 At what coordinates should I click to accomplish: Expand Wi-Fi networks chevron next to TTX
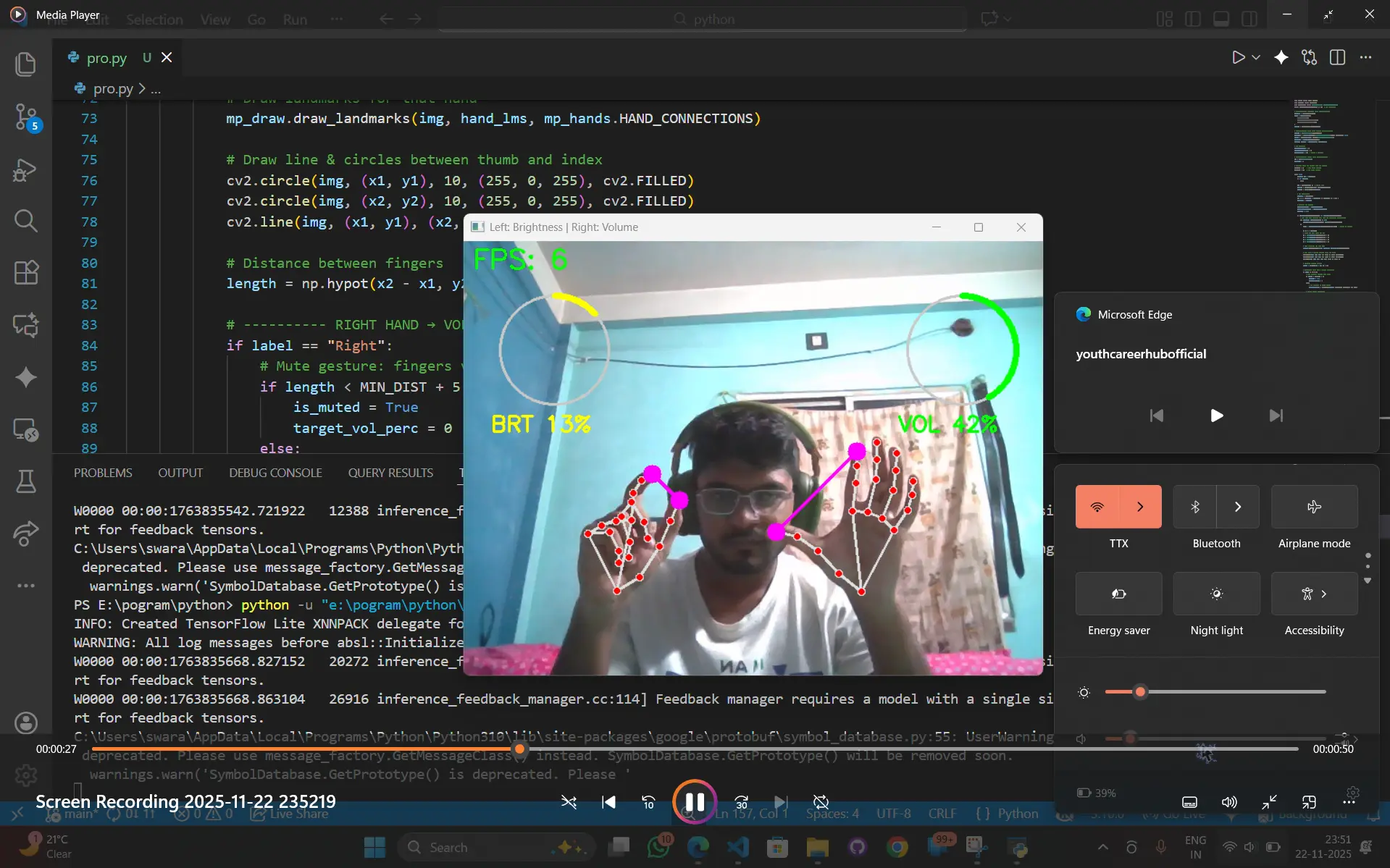coord(1140,507)
